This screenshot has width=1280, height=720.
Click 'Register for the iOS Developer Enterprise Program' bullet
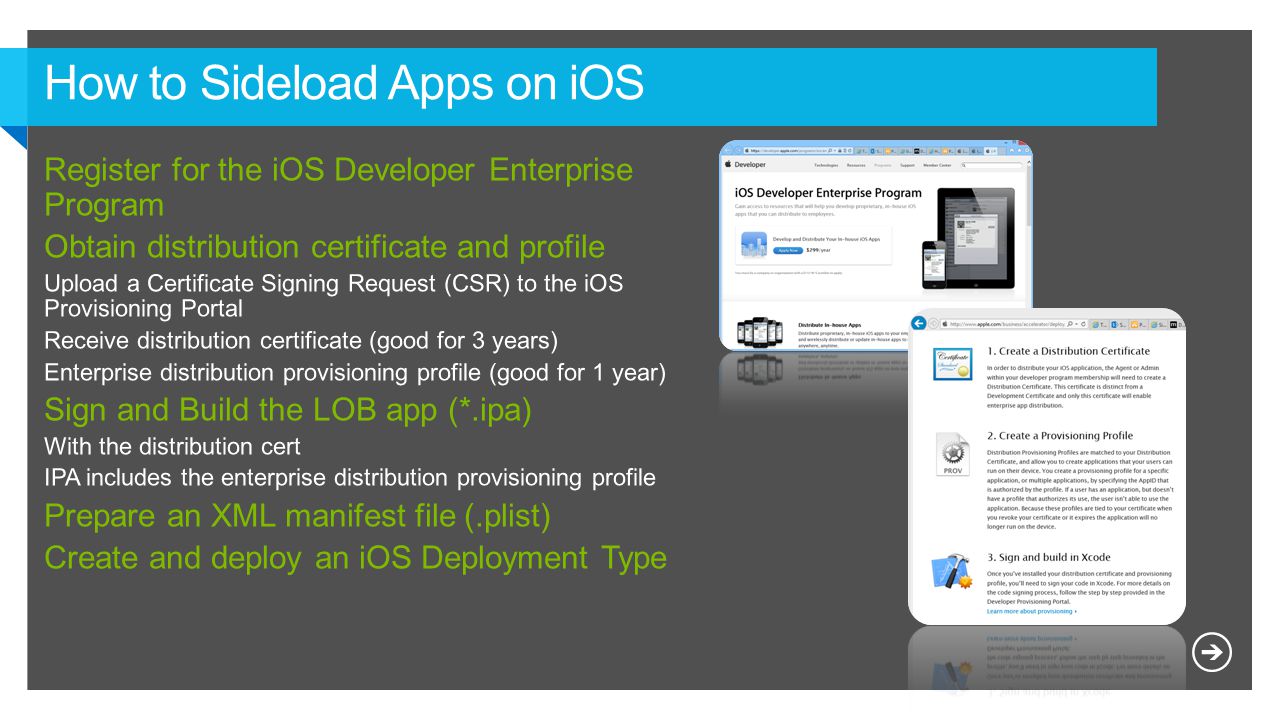coord(339,187)
